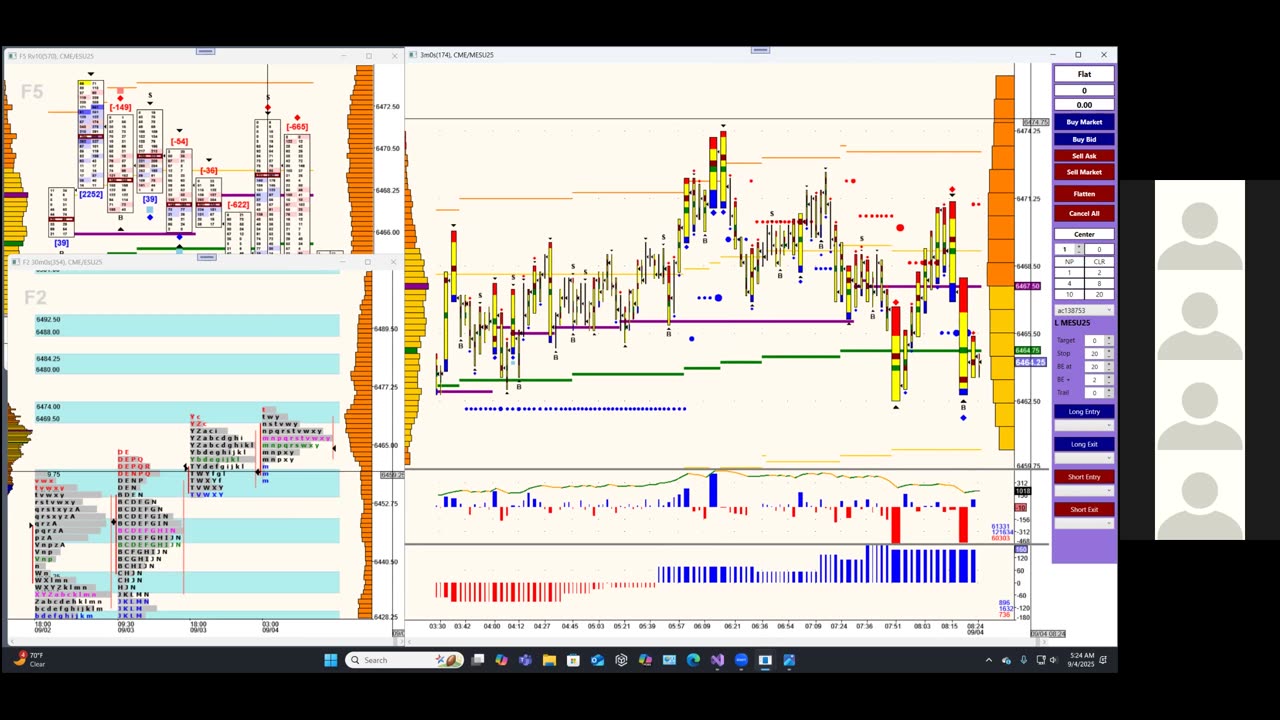Select the NP quantity button
The height and width of the screenshot is (720, 1280).
[x=1069, y=262]
